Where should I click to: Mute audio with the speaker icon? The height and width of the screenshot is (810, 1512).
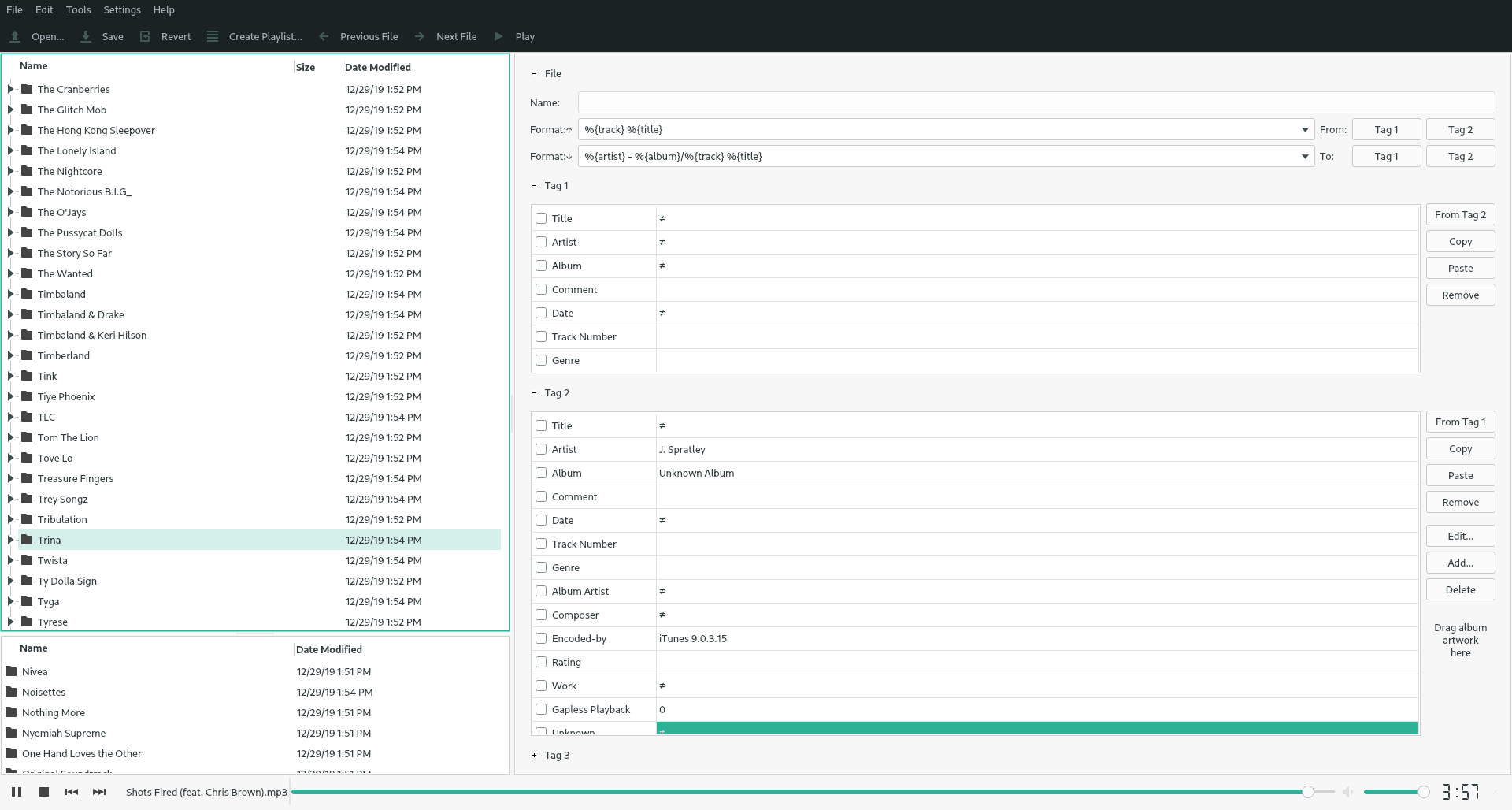[1347, 792]
